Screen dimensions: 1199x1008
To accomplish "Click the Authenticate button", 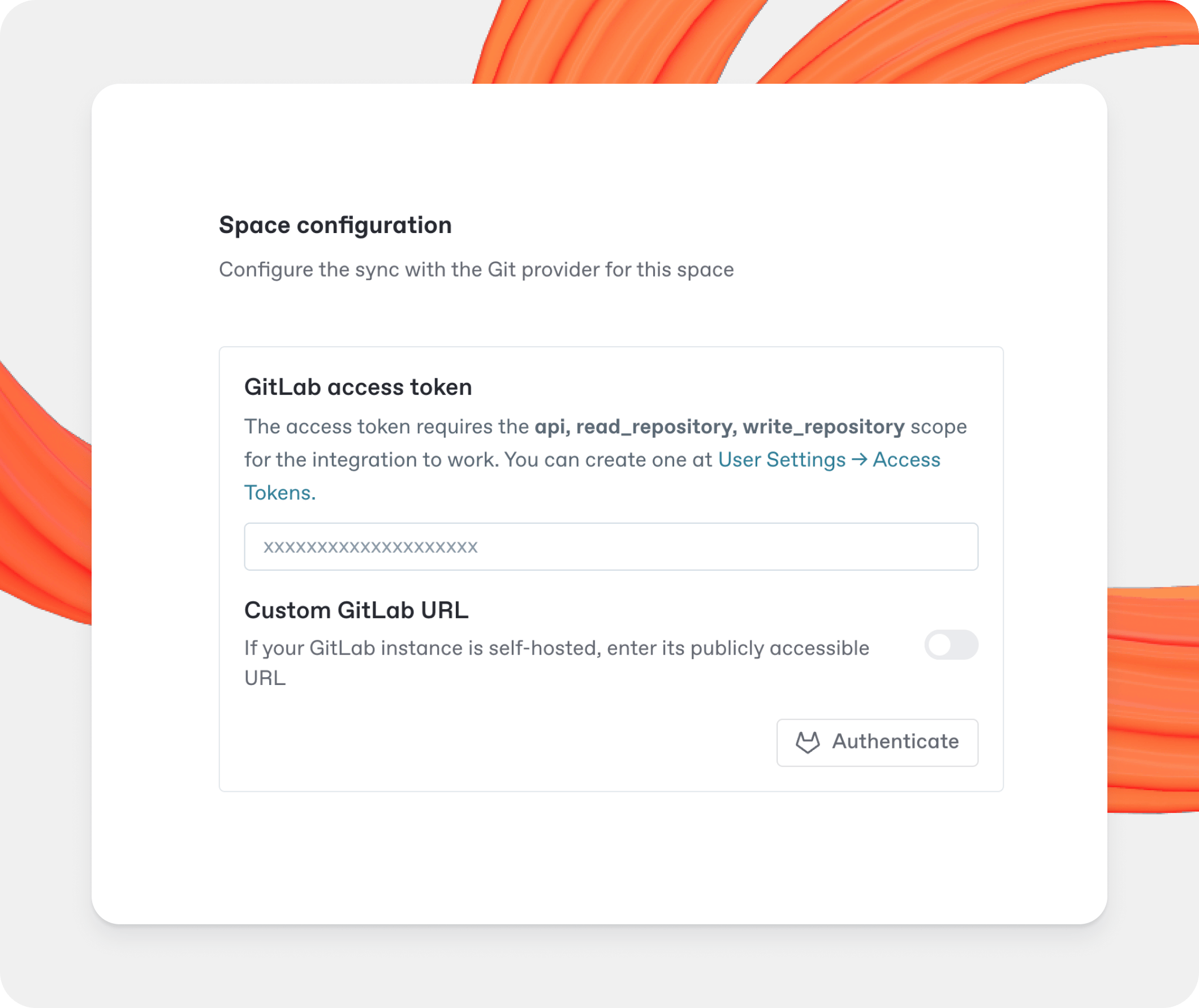I will point(877,743).
